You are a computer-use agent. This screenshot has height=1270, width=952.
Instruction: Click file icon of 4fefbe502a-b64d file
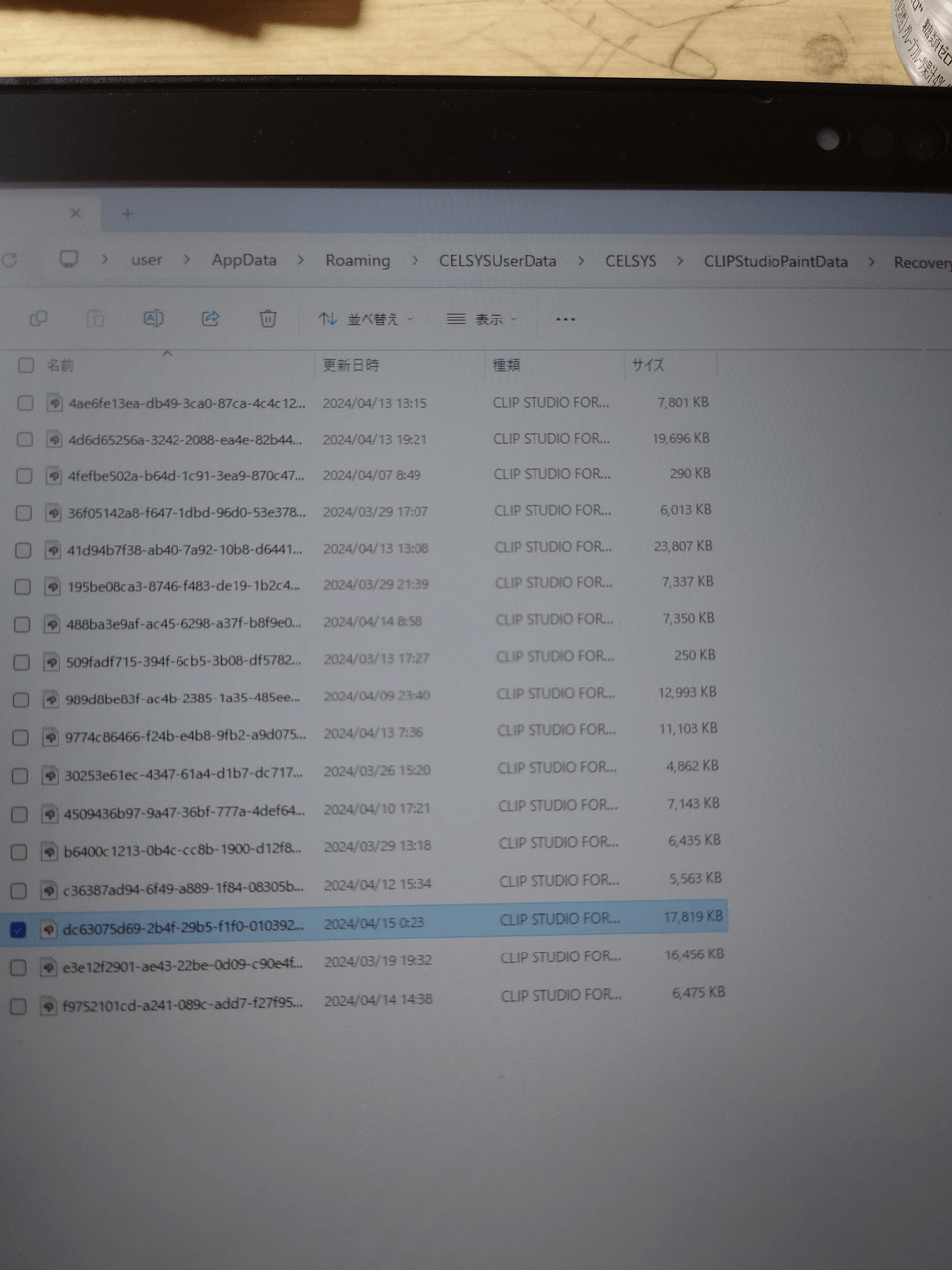(54, 476)
